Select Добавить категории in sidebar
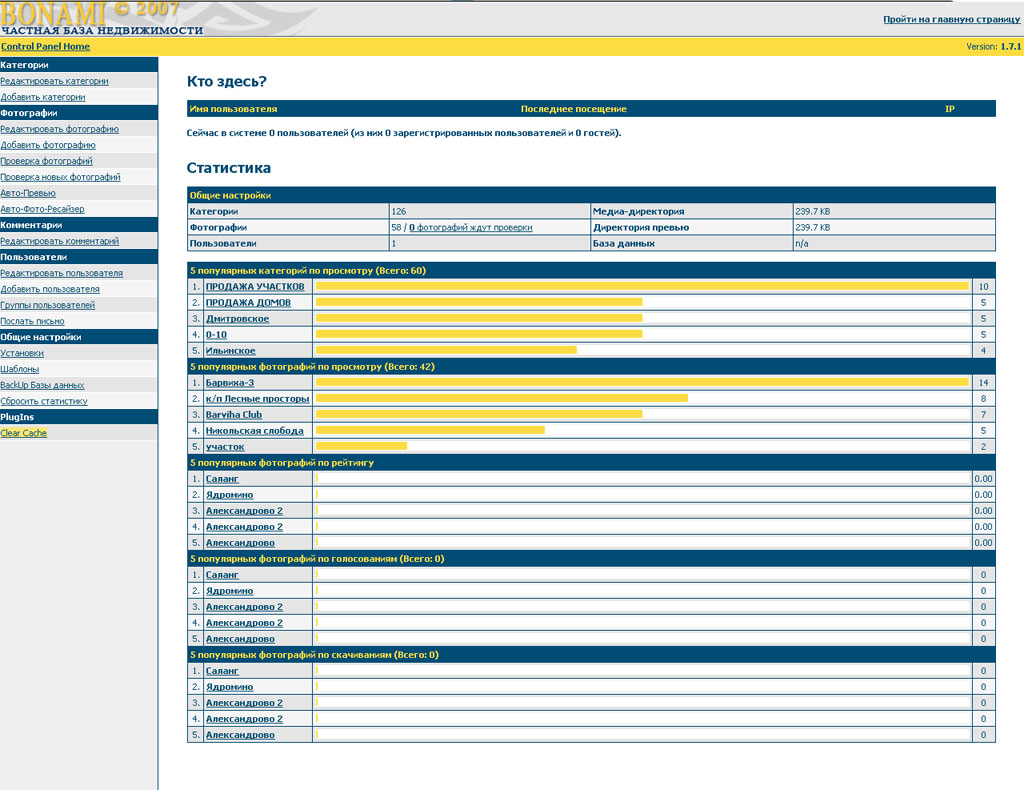 43,97
